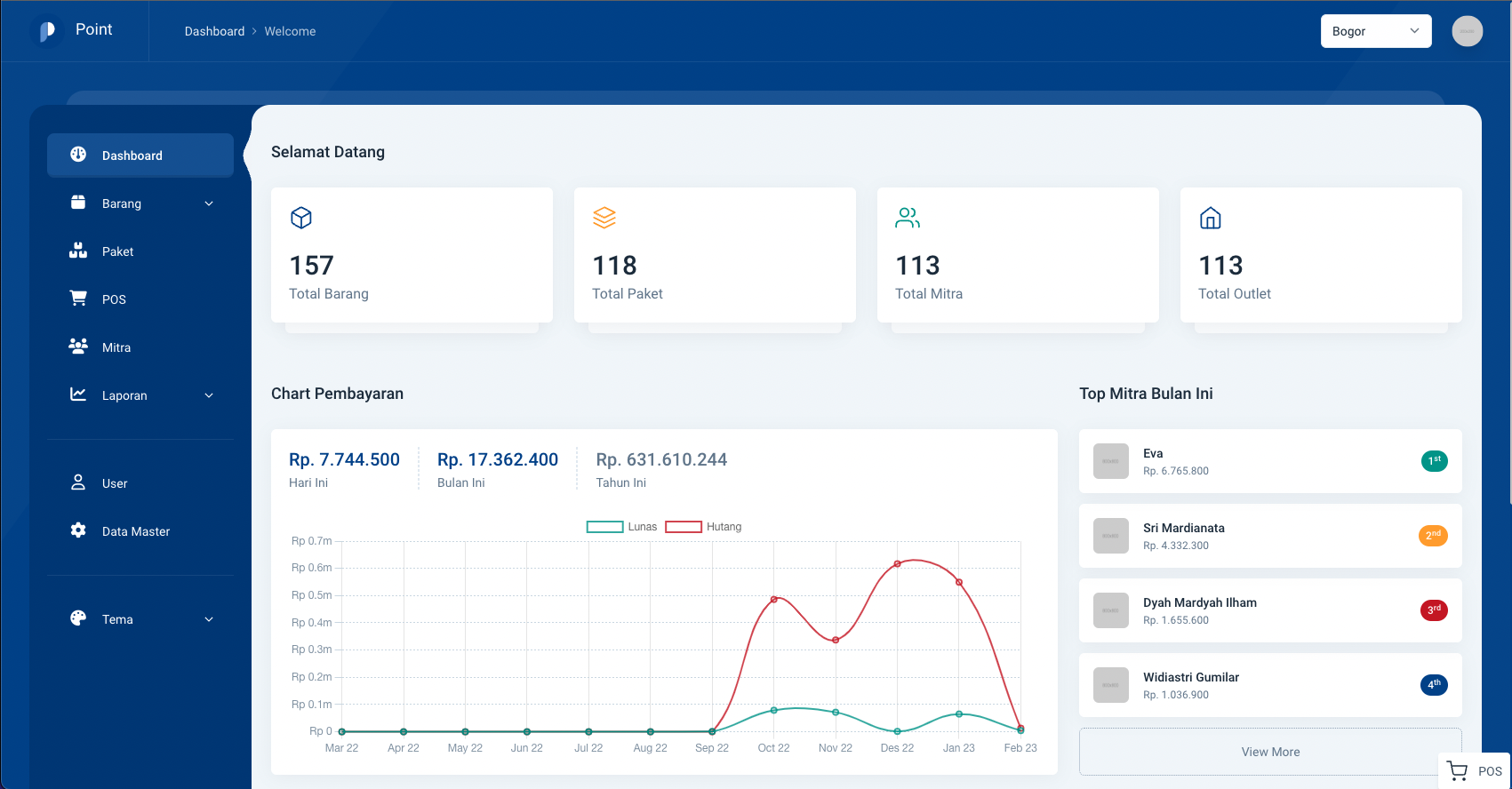Viewport: 1512px width, 789px height.
Task: Open the Data Master menu item
Action: [x=140, y=531]
